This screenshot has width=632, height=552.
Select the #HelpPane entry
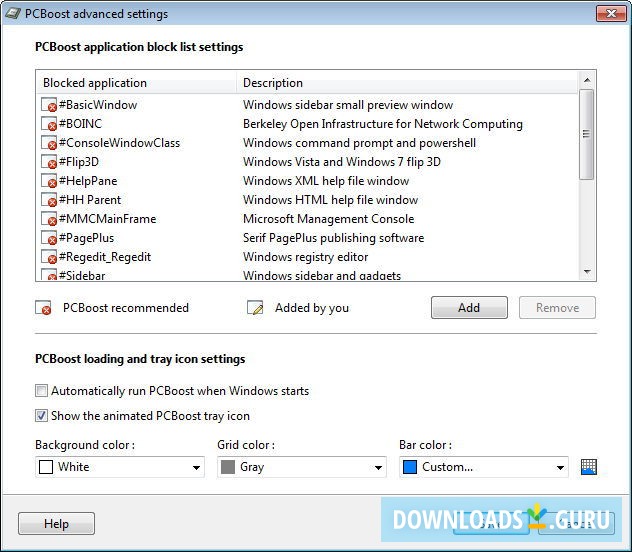pos(88,181)
